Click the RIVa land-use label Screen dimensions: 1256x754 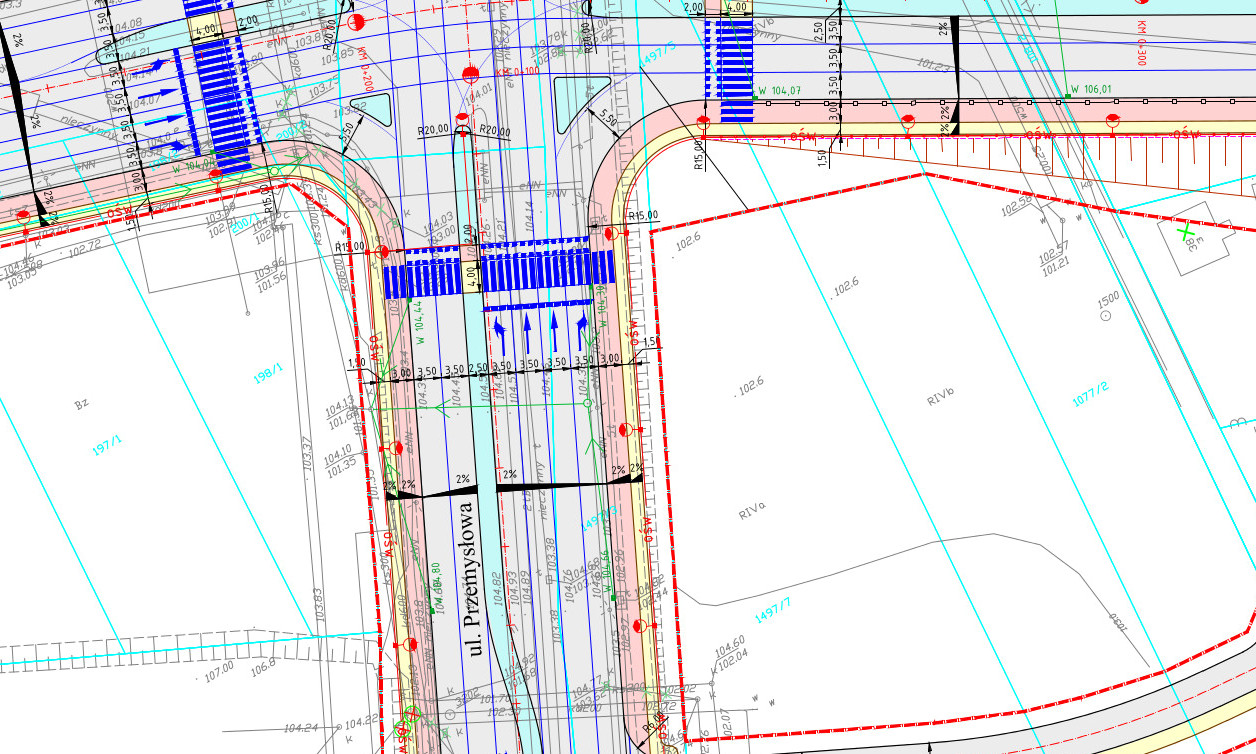tap(753, 515)
